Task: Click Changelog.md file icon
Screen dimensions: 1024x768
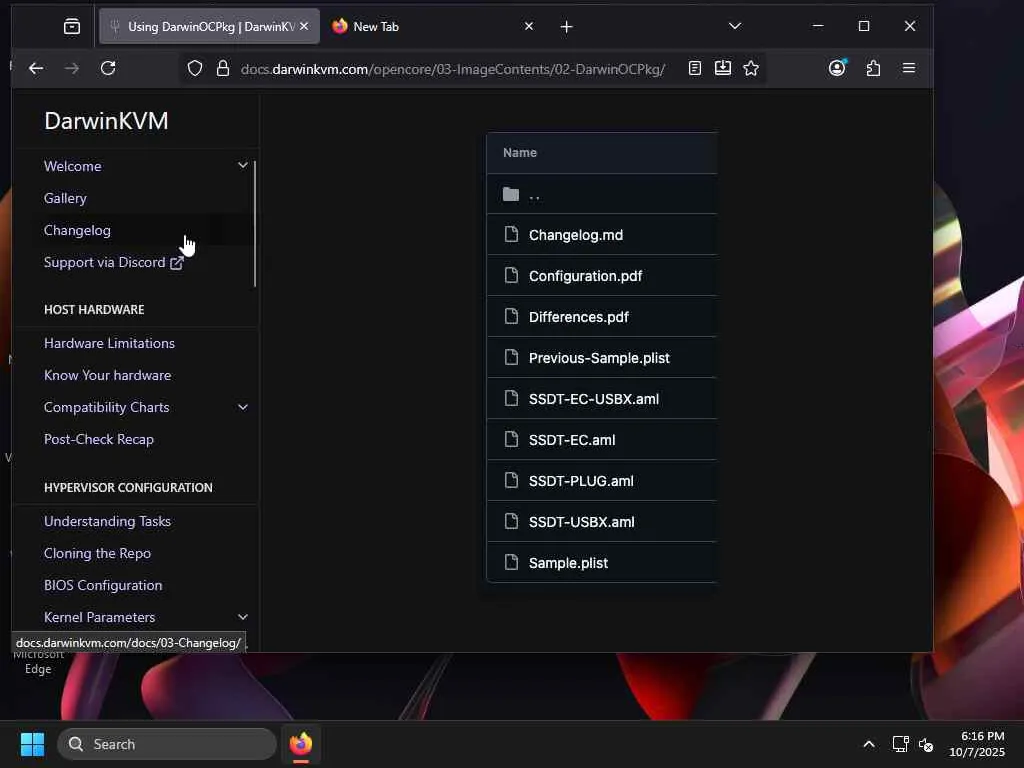Action: [x=511, y=234]
